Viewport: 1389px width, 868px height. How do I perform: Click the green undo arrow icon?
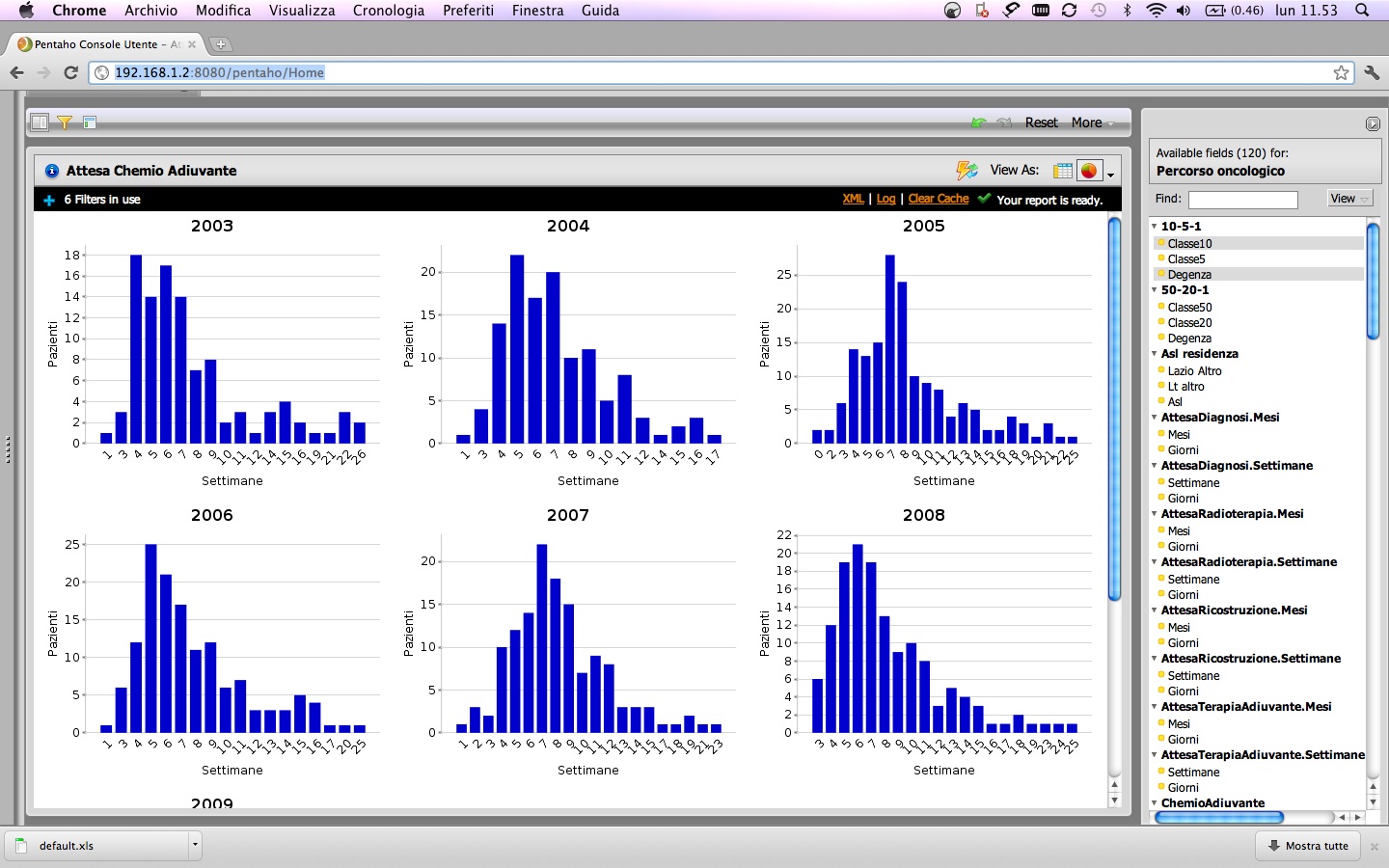979,122
